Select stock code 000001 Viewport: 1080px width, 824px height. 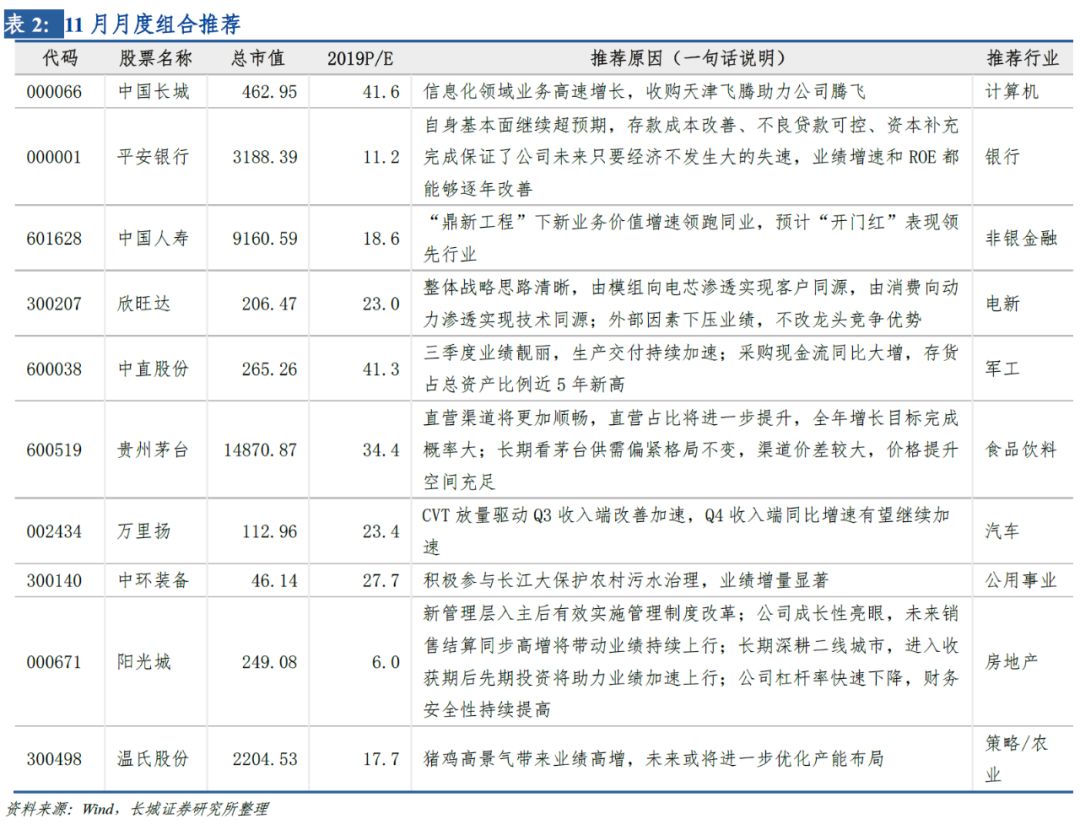(x=54, y=157)
